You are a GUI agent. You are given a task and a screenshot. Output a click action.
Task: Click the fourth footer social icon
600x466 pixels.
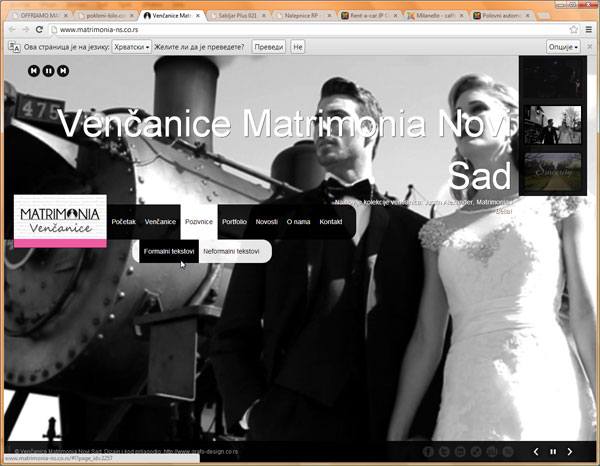[476, 452]
